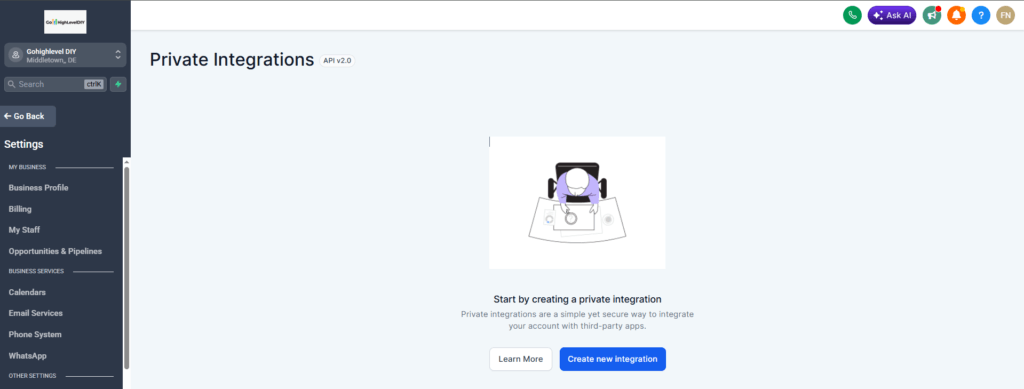This screenshot has height=389, width=1024.
Task: Click the green phone dialer icon
Action: click(852, 15)
